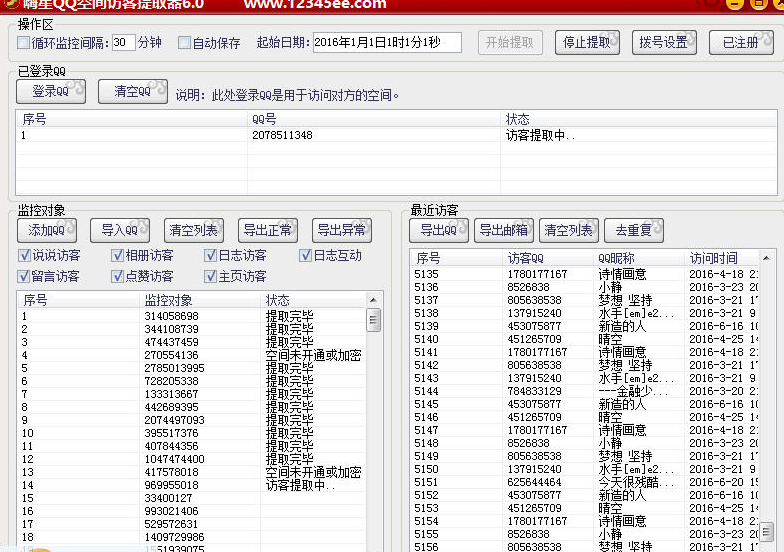Image resolution: width=784 pixels, height=552 pixels.
Task: Click the 状态 header in logged-in QQ table
Action: [x=638, y=119]
